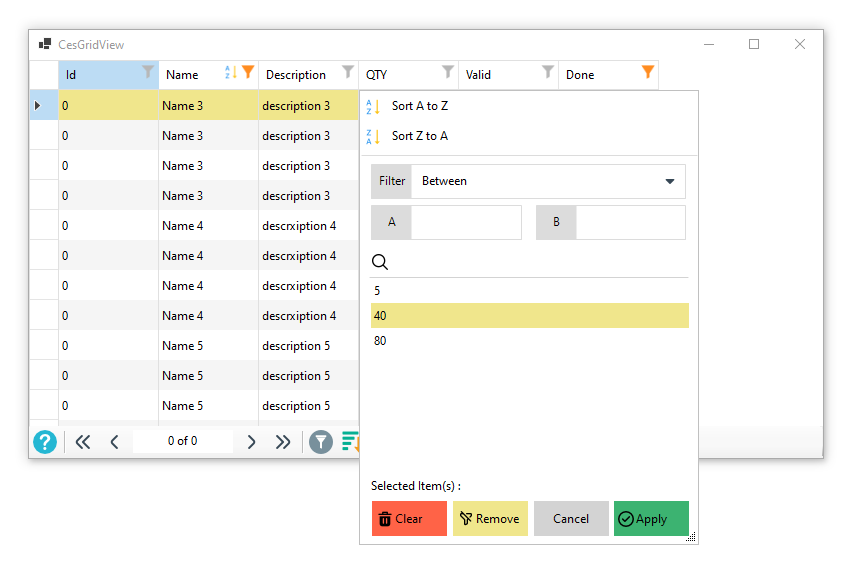
Task: Choose Sort A to Z
Action: coord(419,106)
